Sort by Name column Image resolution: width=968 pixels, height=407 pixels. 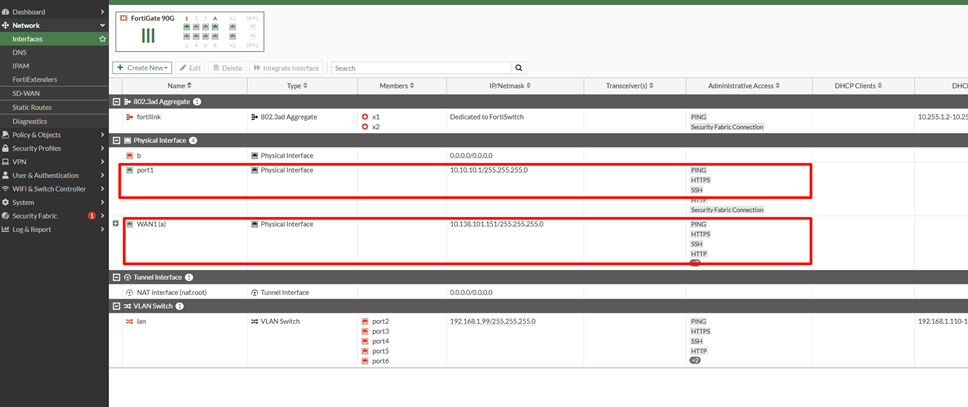click(x=180, y=86)
